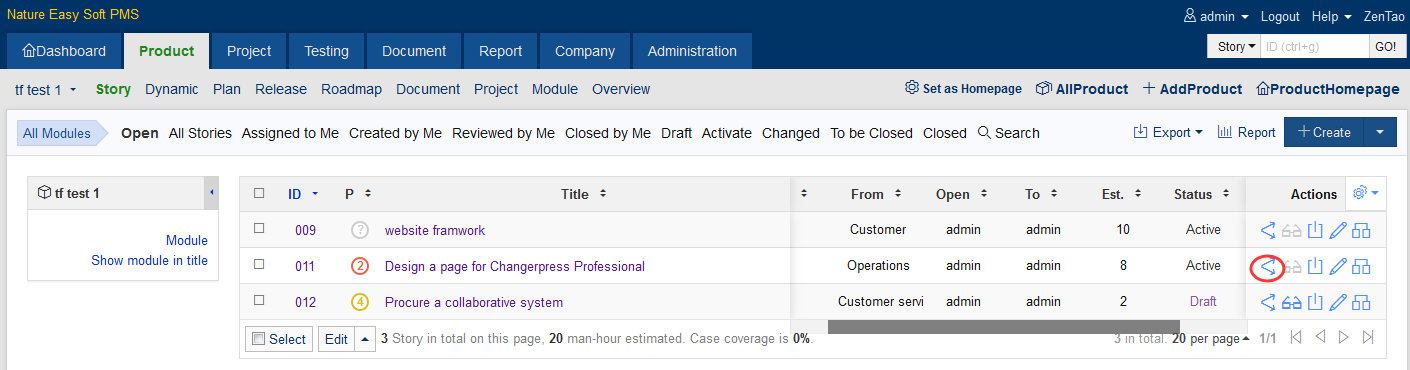Open the Roadmap menu item
Screen dimensions: 1410x370
click(351, 89)
